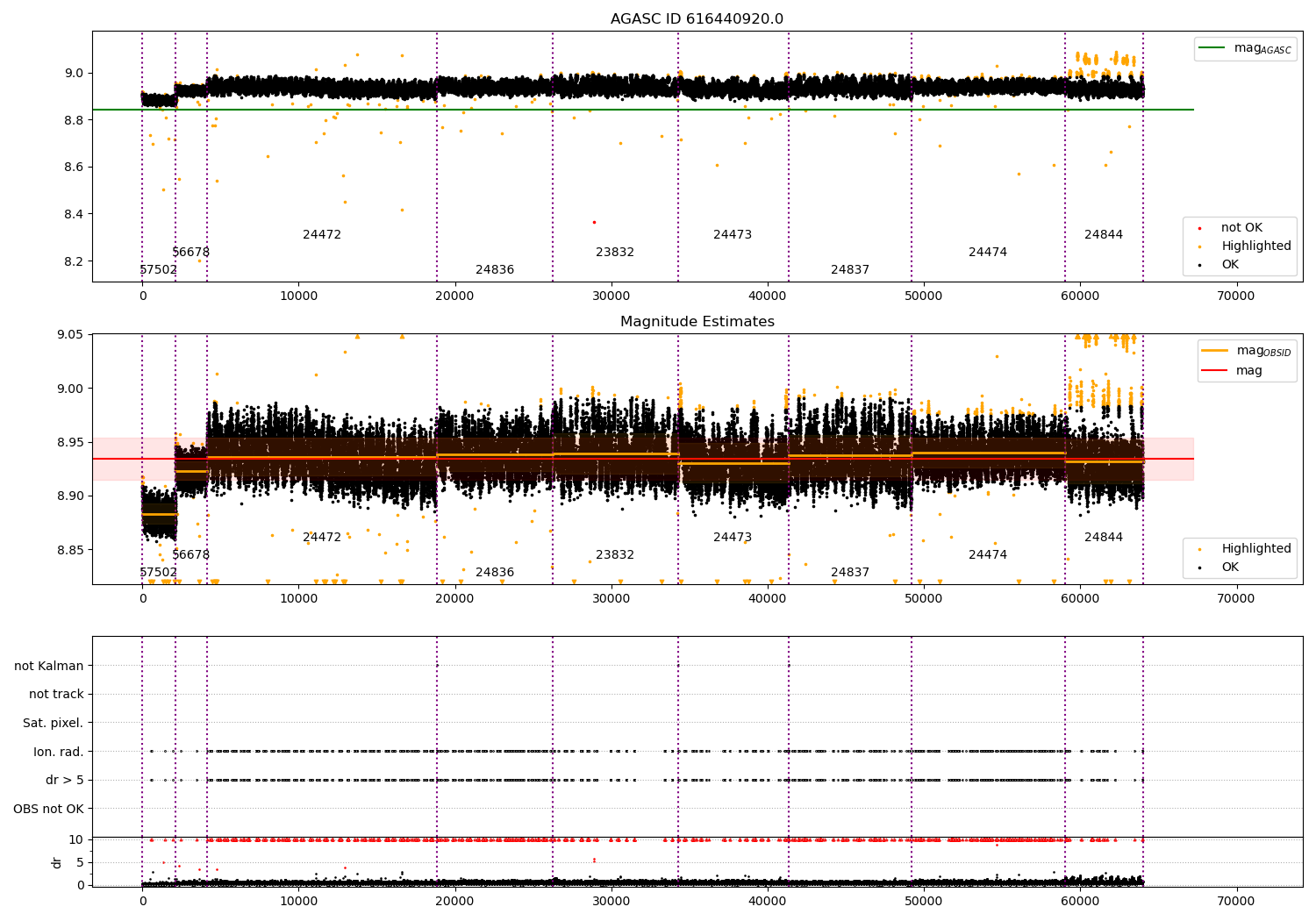Click the green line sample in the top legend
The image size is (1316, 921).
point(1212,48)
